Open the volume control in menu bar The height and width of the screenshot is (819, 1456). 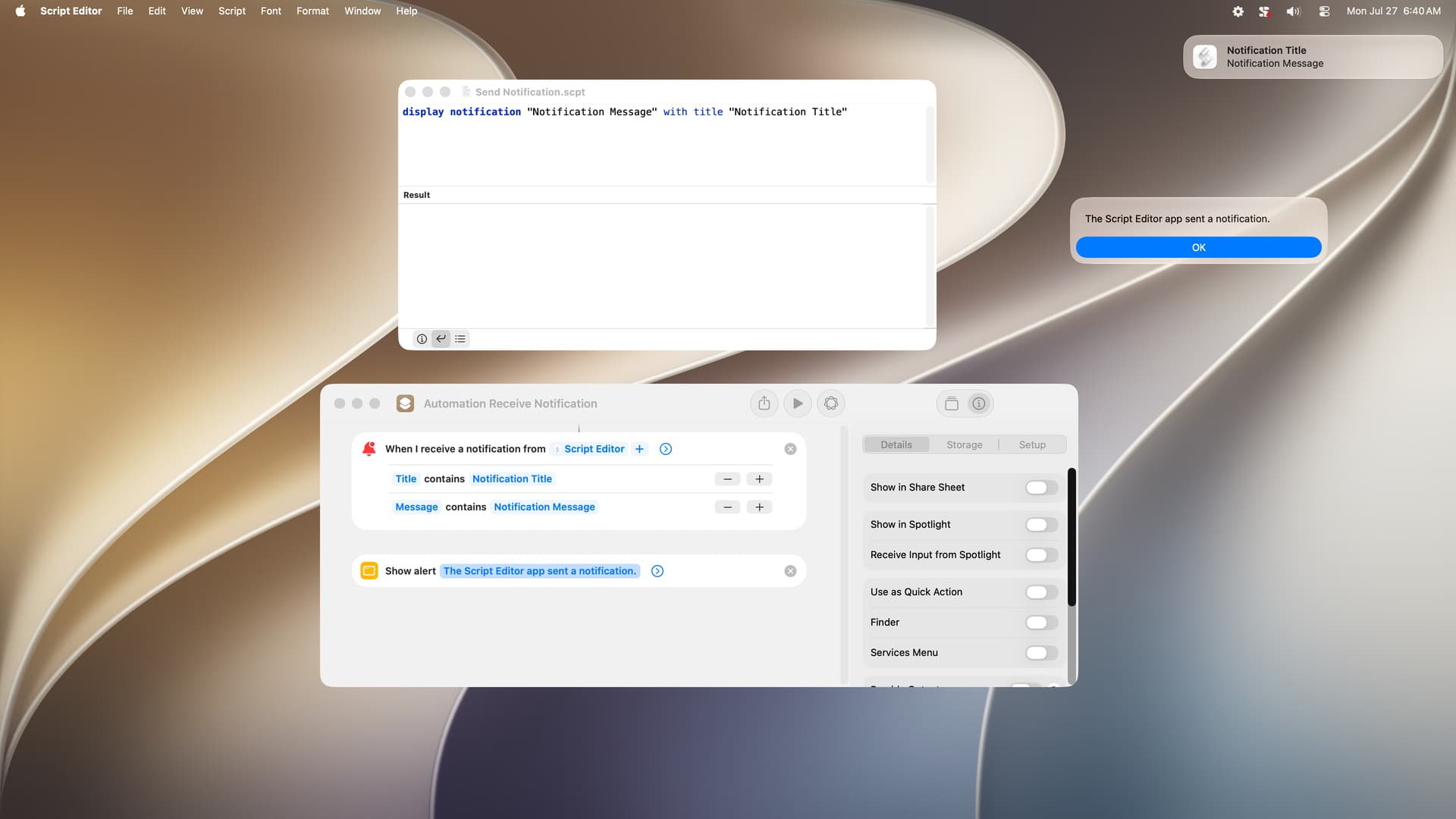1293,11
